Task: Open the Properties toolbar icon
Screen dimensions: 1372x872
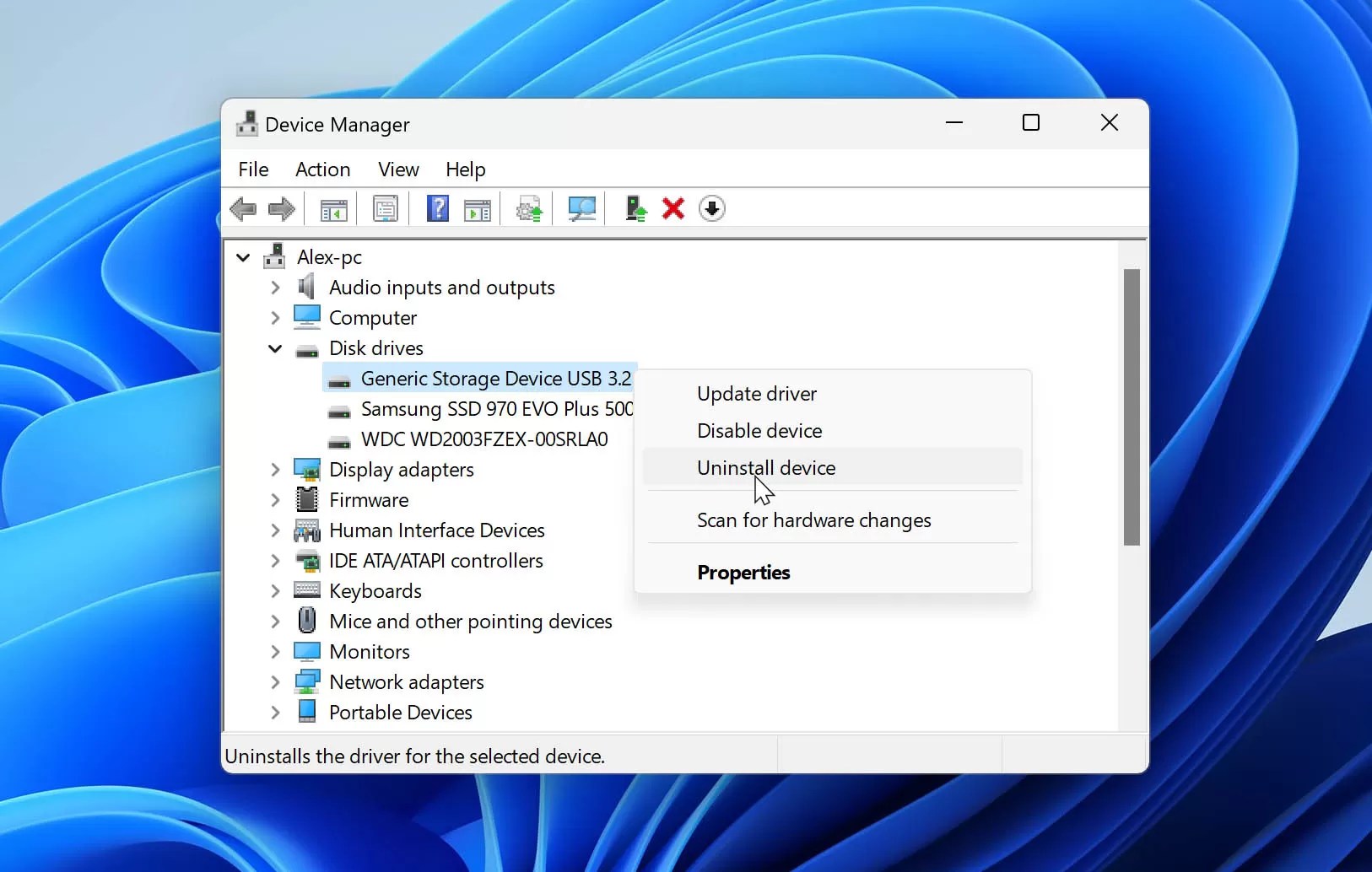Action: pos(386,208)
